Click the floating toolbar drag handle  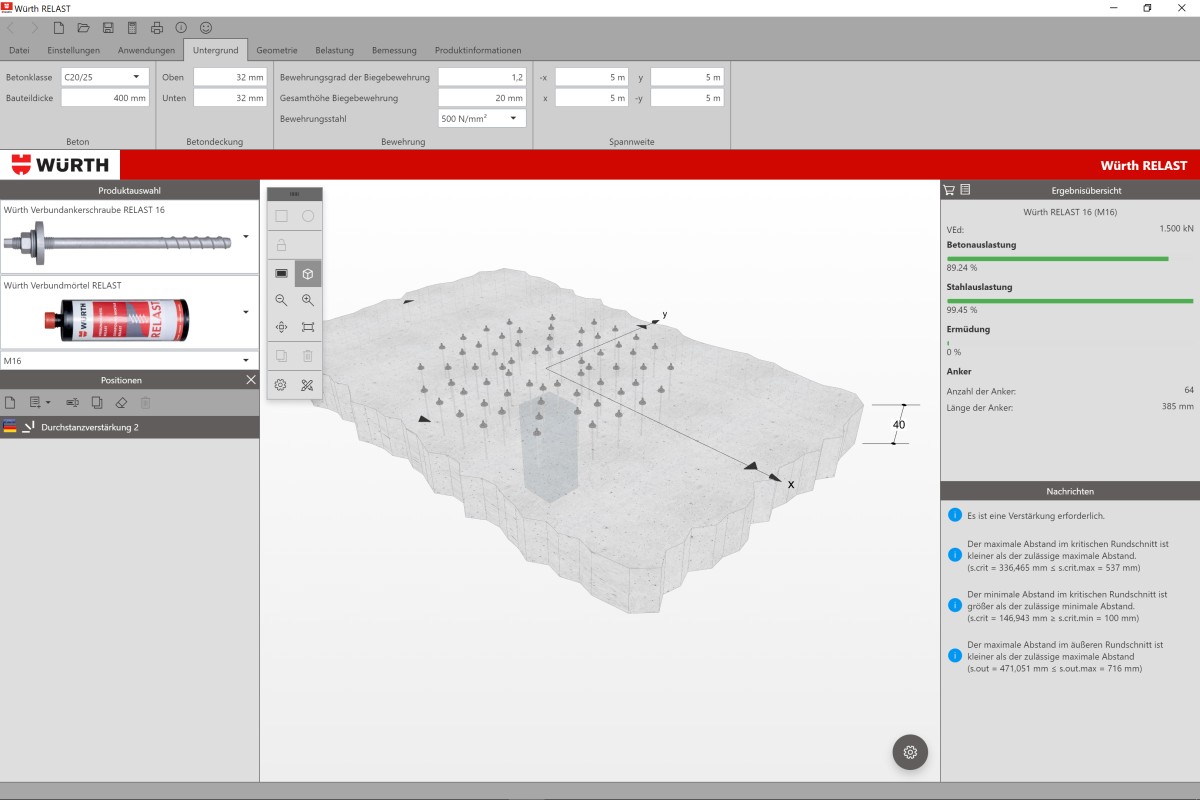(x=294, y=194)
